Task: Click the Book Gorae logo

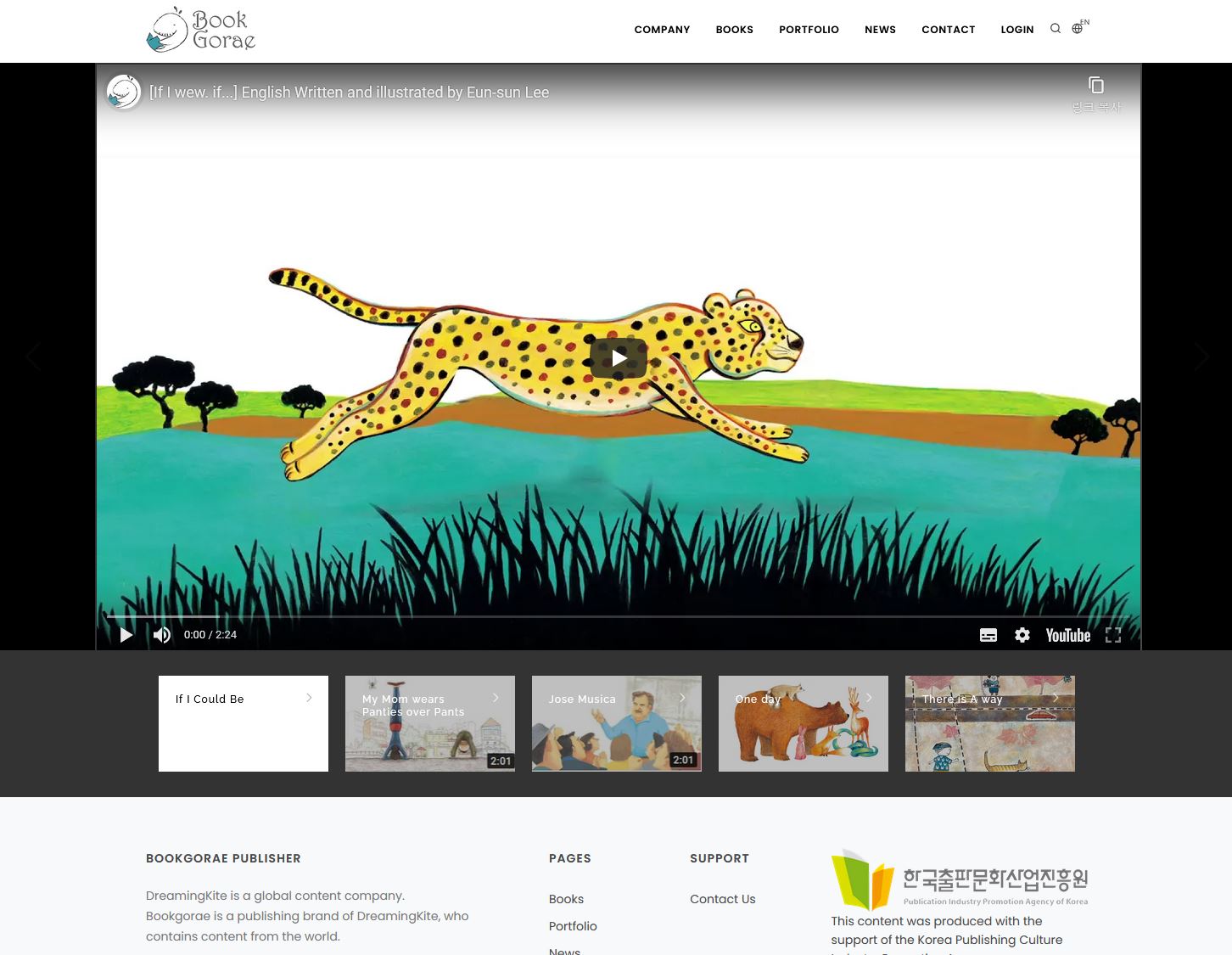Action: point(201,30)
